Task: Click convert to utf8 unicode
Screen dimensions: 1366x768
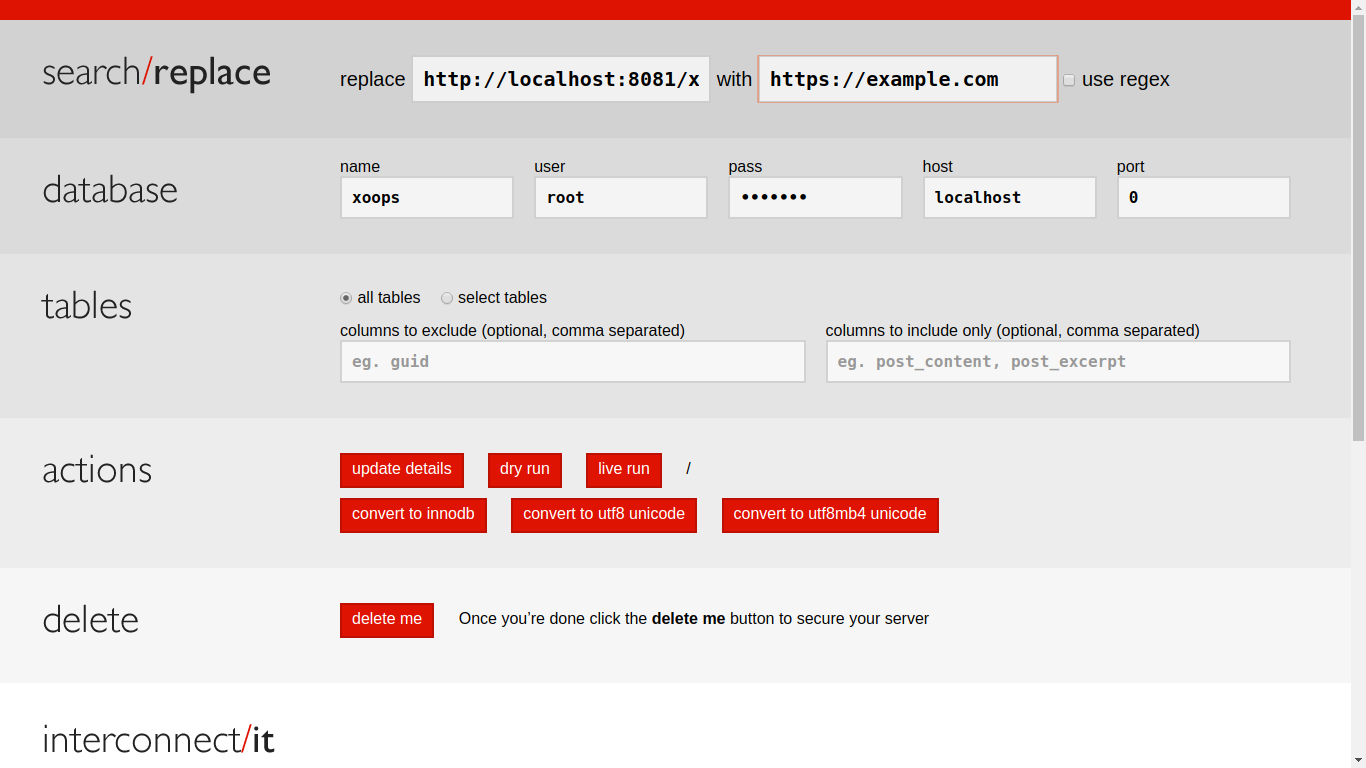Action: (603, 515)
